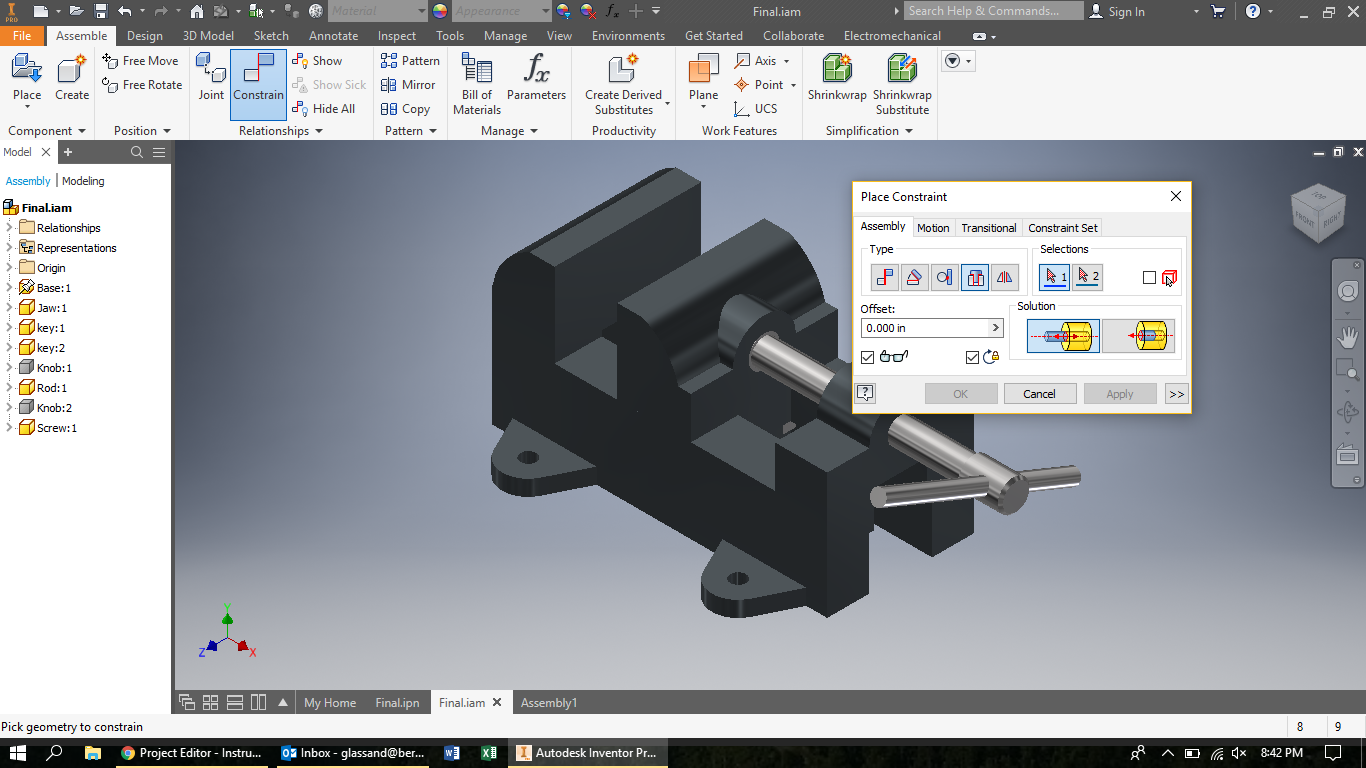Launch the Shrinkwrap tool
This screenshot has height=768, width=1366.
click(837, 79)
